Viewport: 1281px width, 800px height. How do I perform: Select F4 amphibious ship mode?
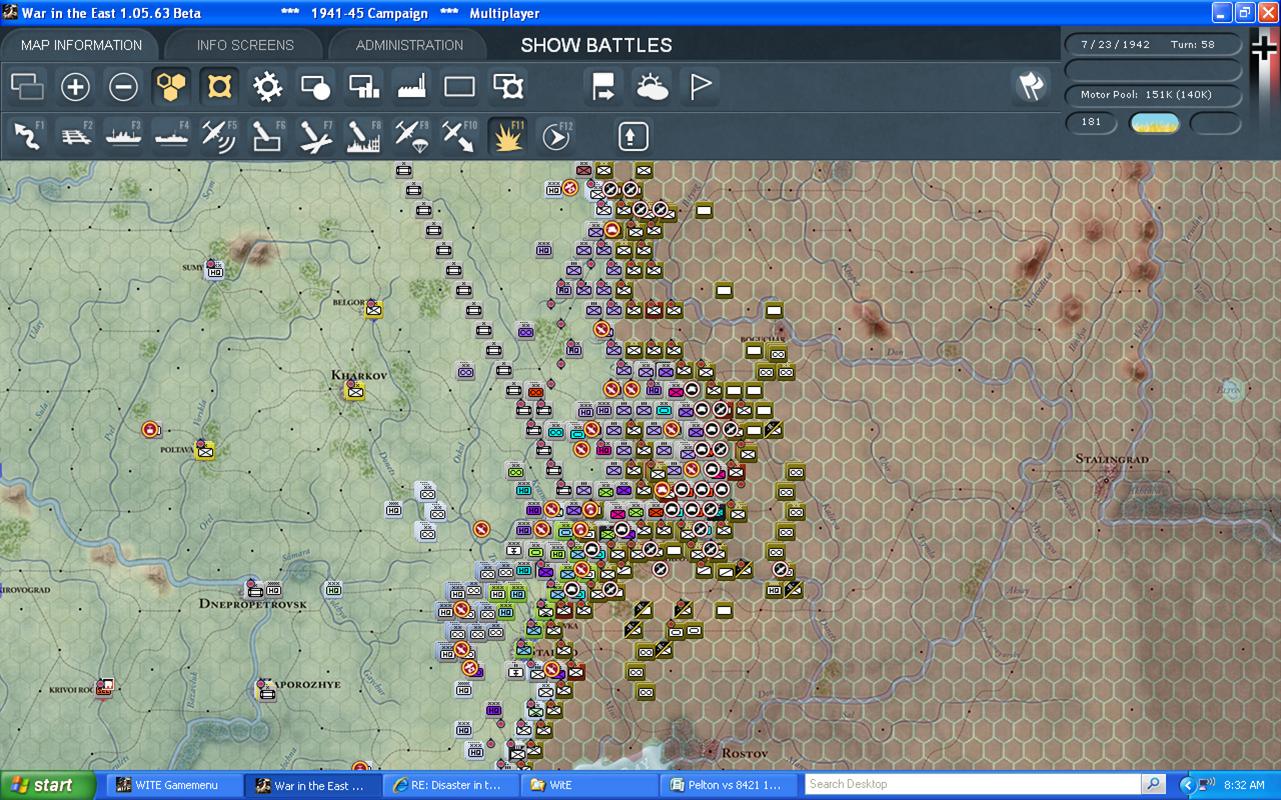[171, 136]
